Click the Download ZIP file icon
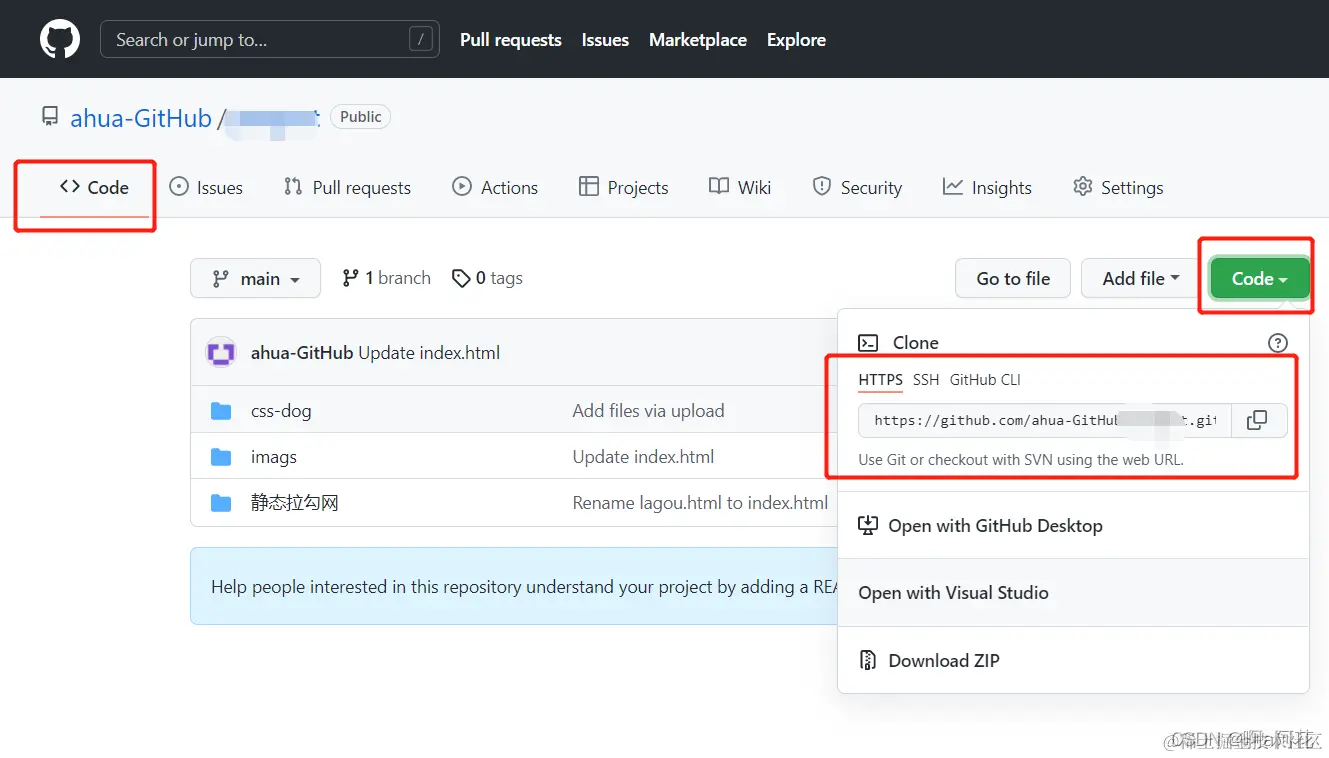This screenshot has height=758, width=1329. point(868,660)
